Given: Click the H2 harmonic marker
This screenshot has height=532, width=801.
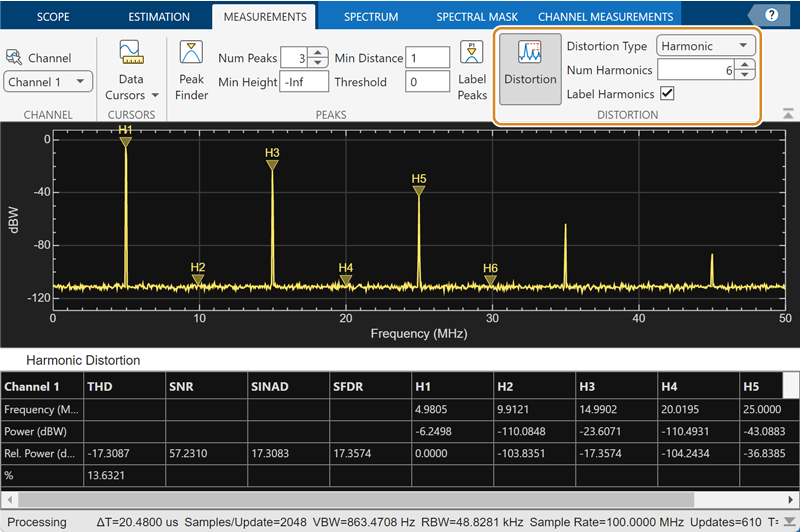Looking at the screenshot, I should 198,280.
